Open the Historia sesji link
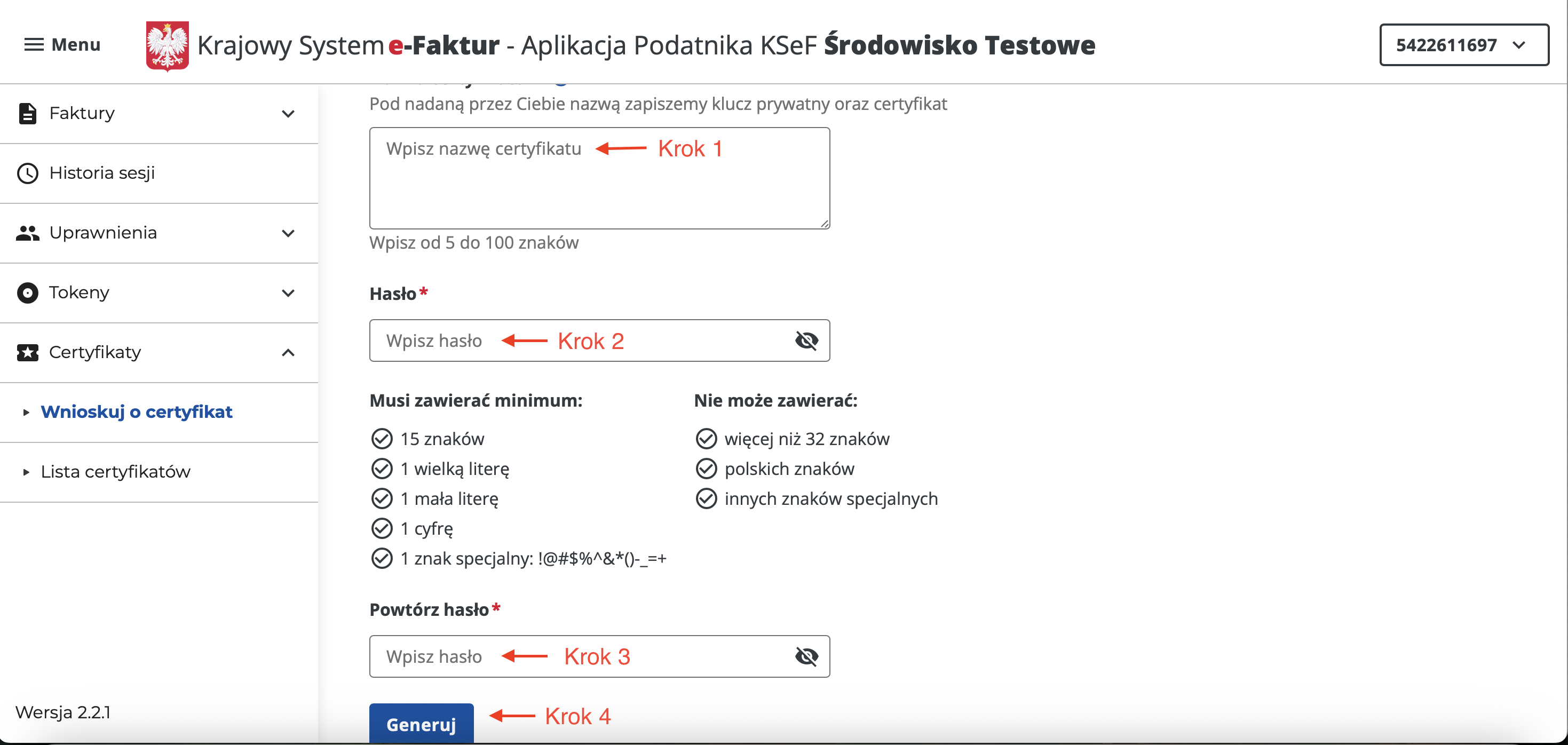The image size is (1568, 745). [101, 173]
